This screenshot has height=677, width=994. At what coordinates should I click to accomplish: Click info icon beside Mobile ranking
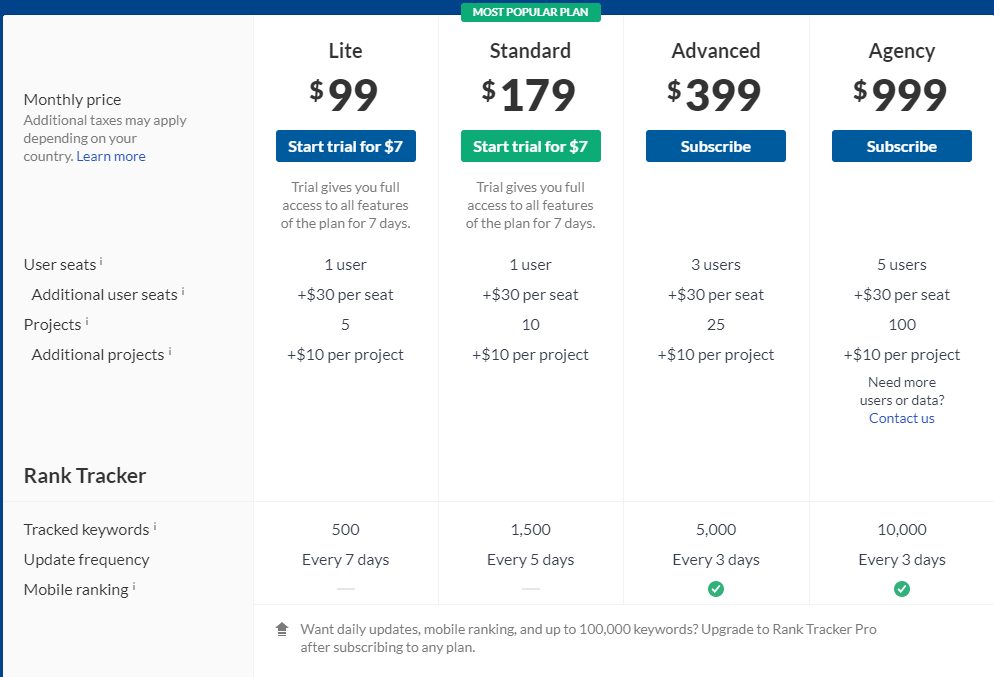pos(134,587)
